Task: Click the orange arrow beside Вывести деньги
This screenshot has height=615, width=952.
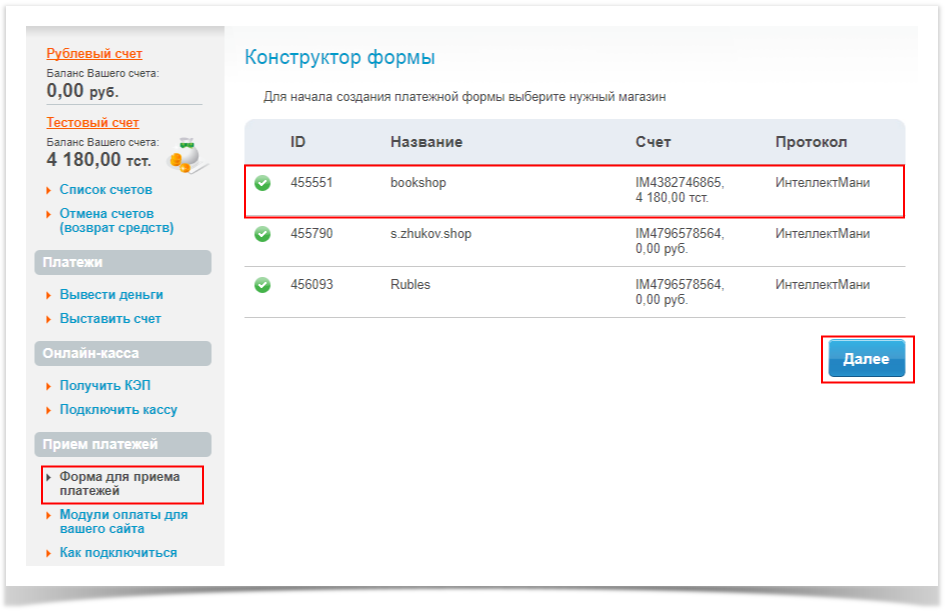Action: pos(49,296)
